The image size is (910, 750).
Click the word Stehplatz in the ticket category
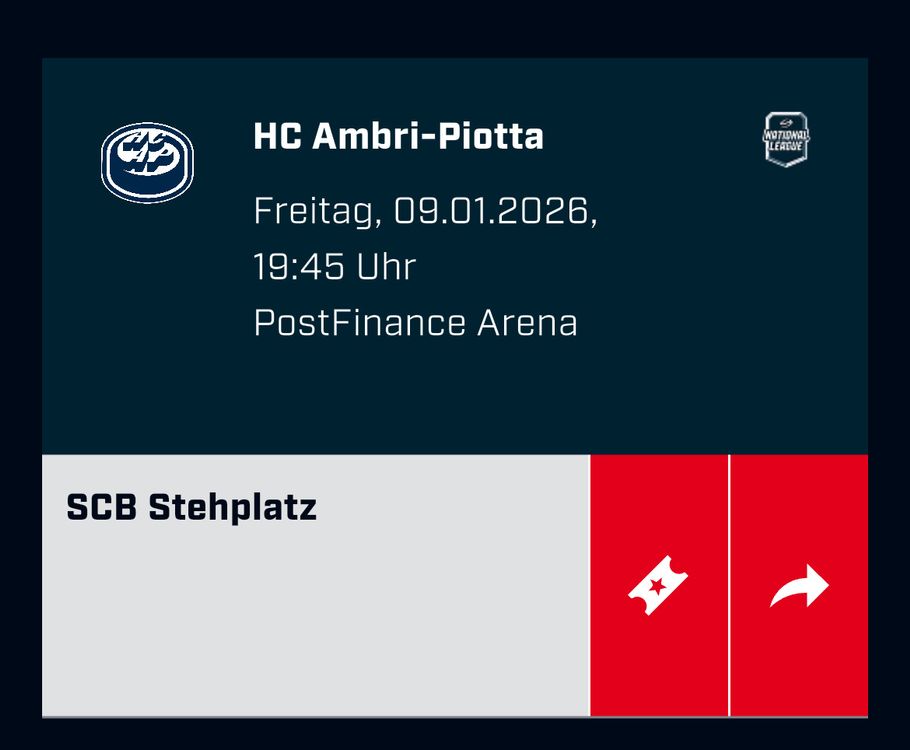[x=233, y=507]
